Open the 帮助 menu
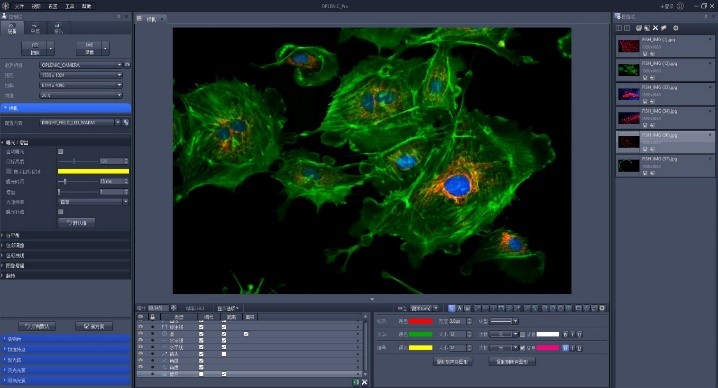718x388 pixels. pos(86,6)
